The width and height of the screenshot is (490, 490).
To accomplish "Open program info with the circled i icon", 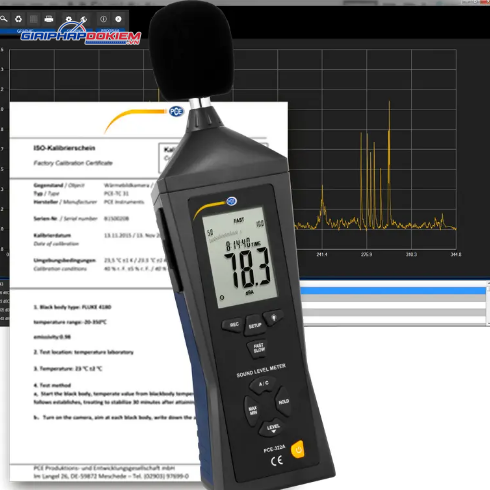I will tap(103, 19).
